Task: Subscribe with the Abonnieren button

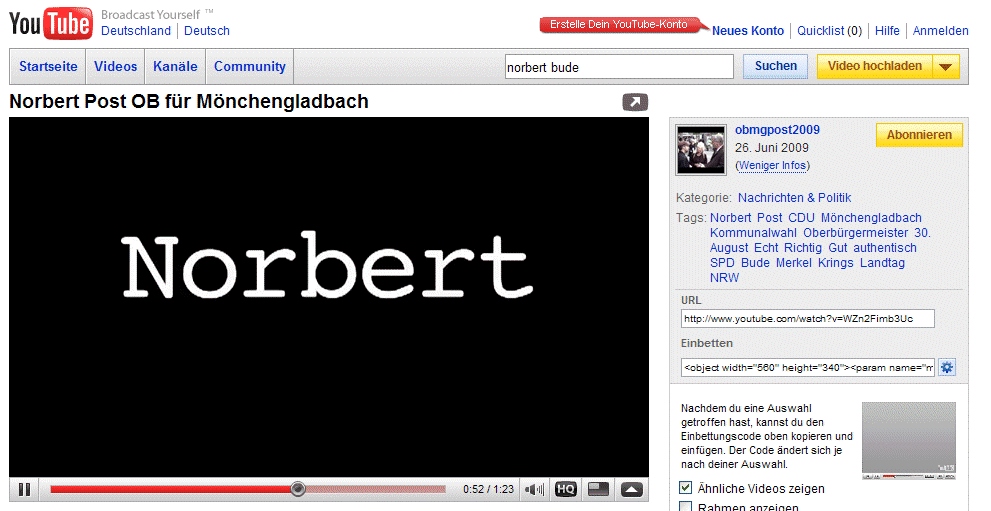Action: pyautogui.click(x=919, y=135)
